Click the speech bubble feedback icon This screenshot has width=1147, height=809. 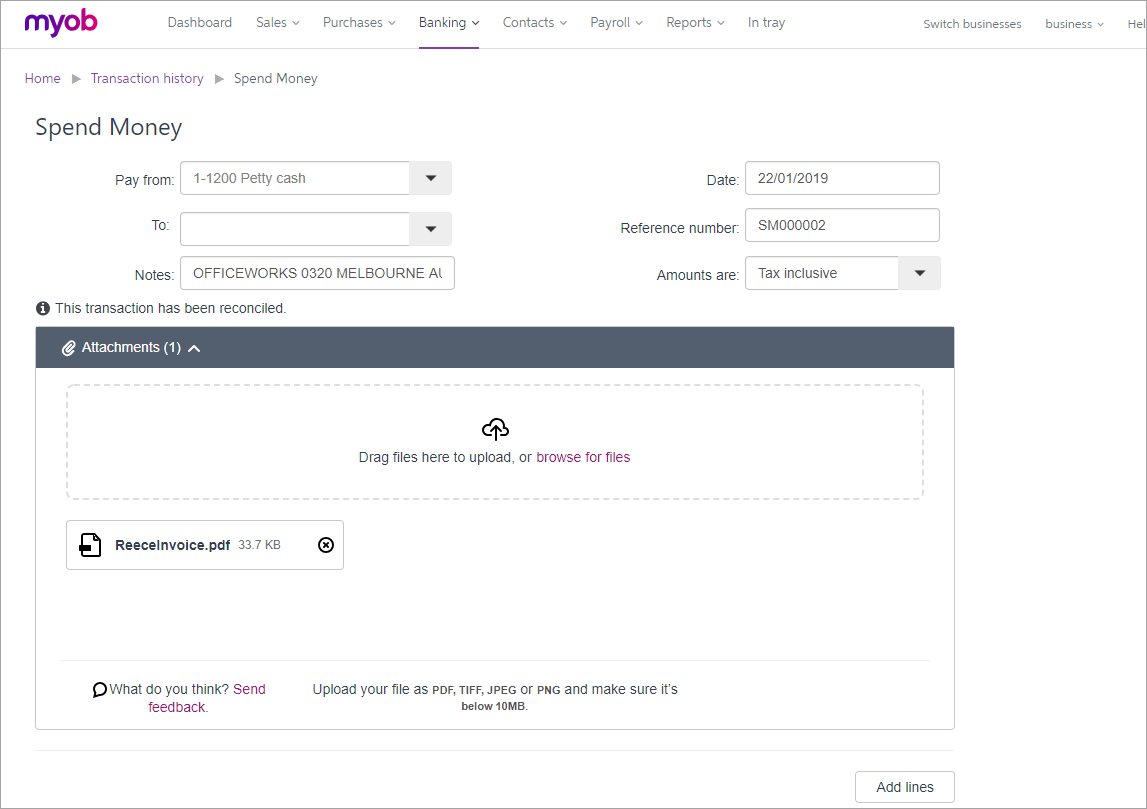[99, 690]
